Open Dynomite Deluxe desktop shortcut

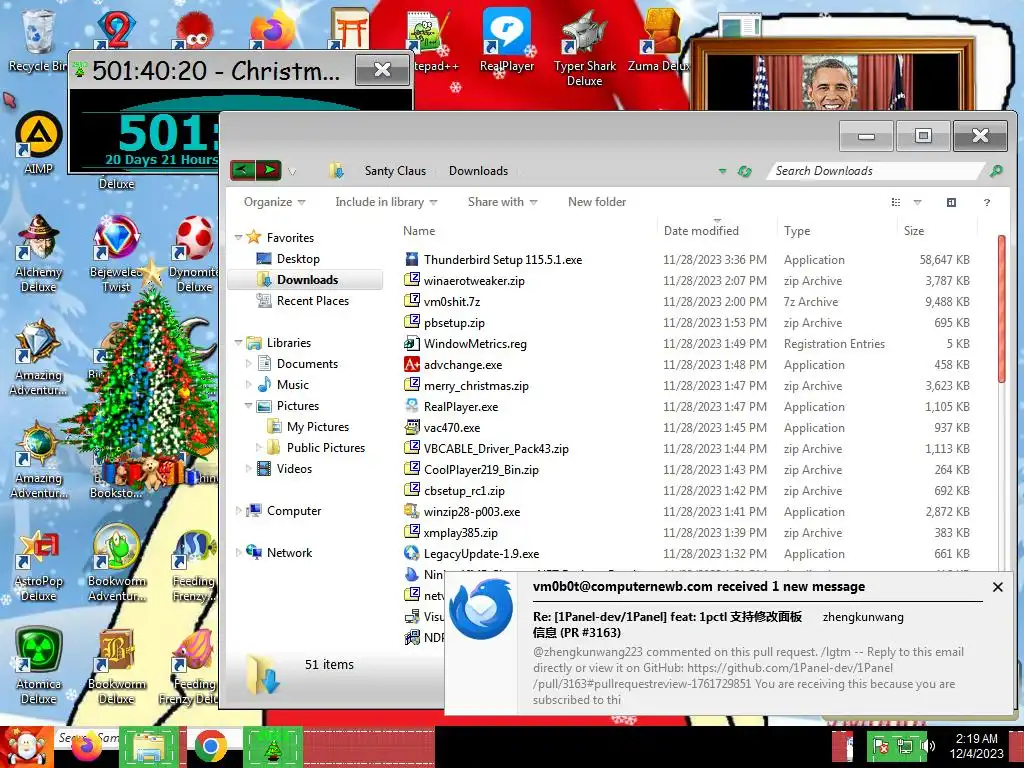point(194,253)
